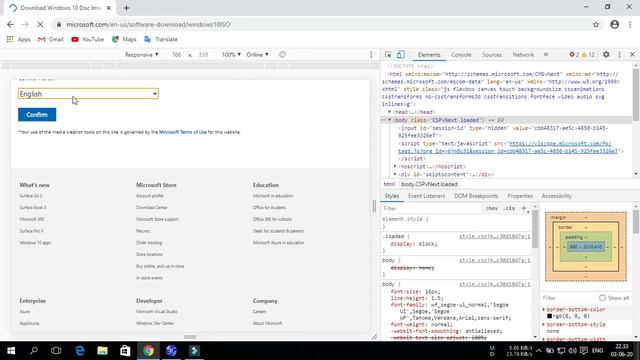Toggle the :hov element state button

[x=491, y=208]
